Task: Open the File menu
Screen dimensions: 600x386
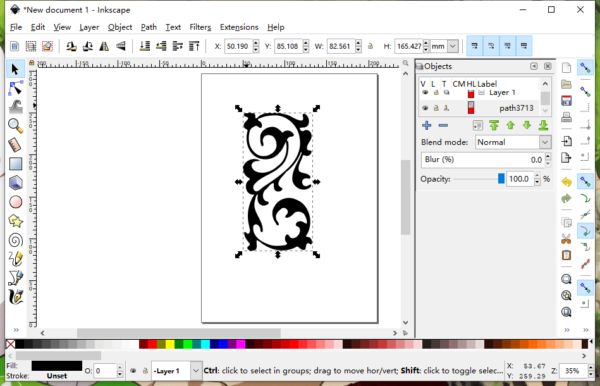Action: pos(16,27)
